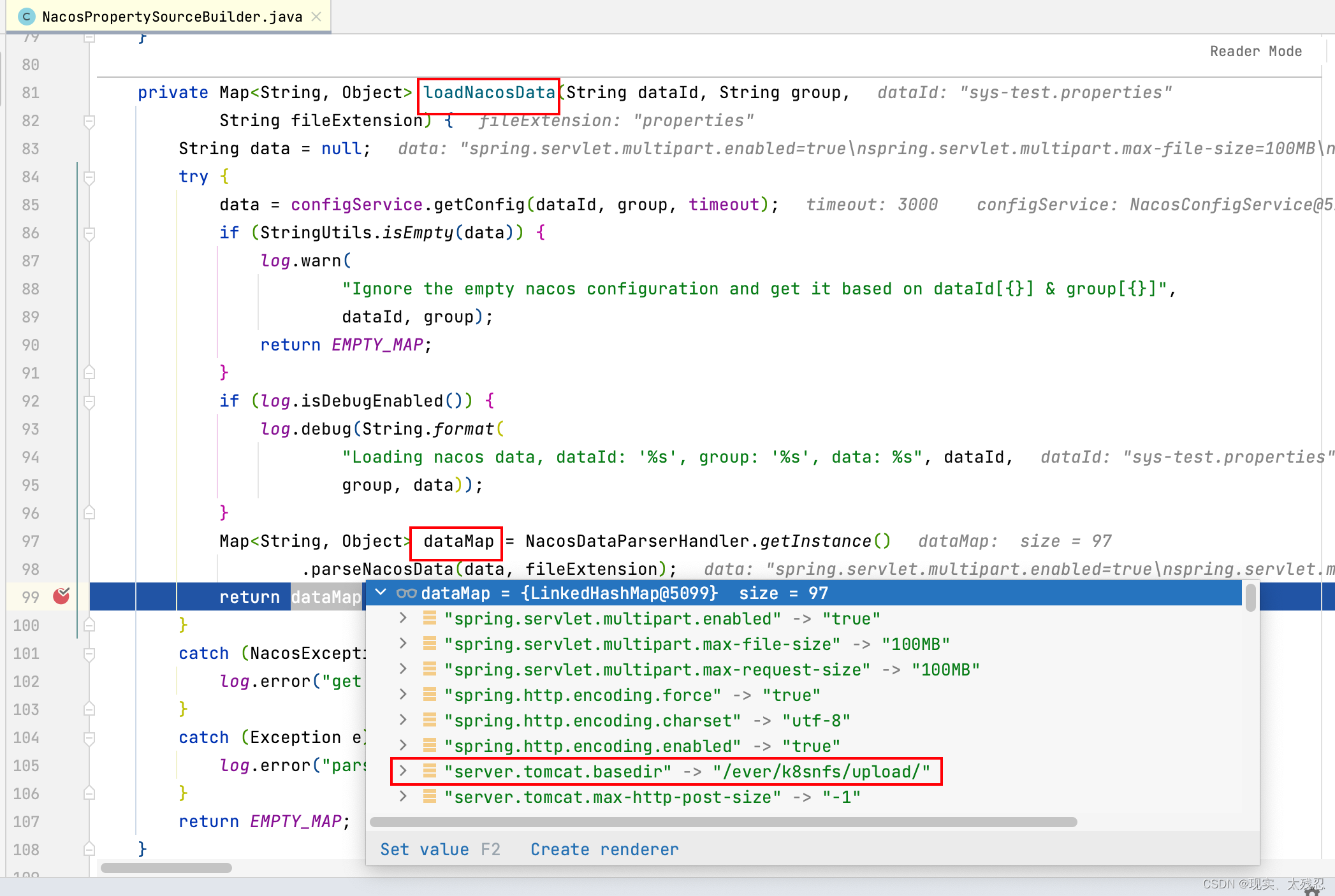1335x896 pixels.
Task: Expand the server.tomcat.max-http-post-size entry
Action: pos(402,797)
